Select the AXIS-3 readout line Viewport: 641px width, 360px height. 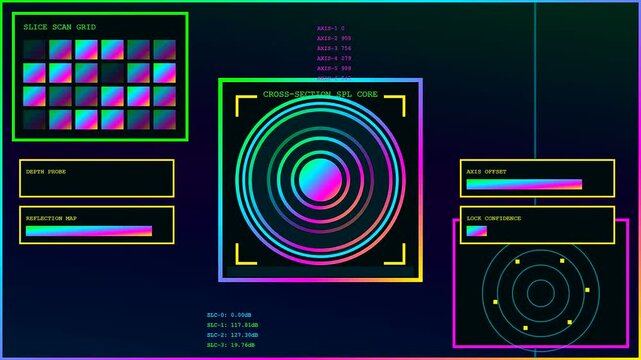(334, 48)
